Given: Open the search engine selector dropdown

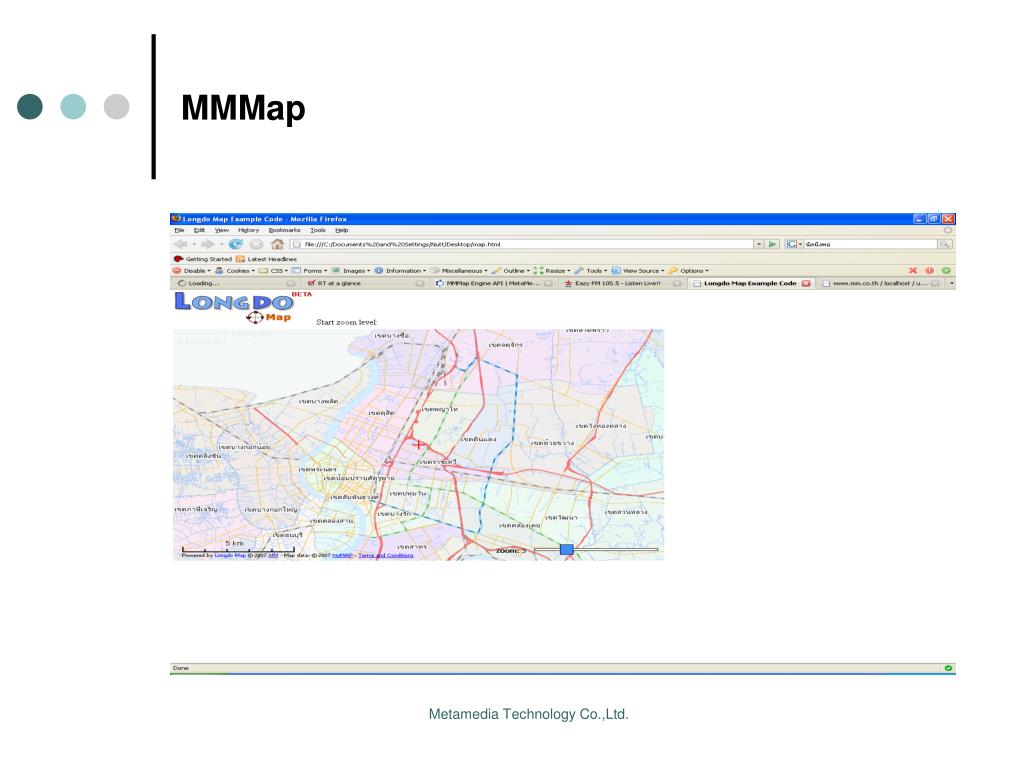Looking at the screenshot, I should [x=793, y=244].
